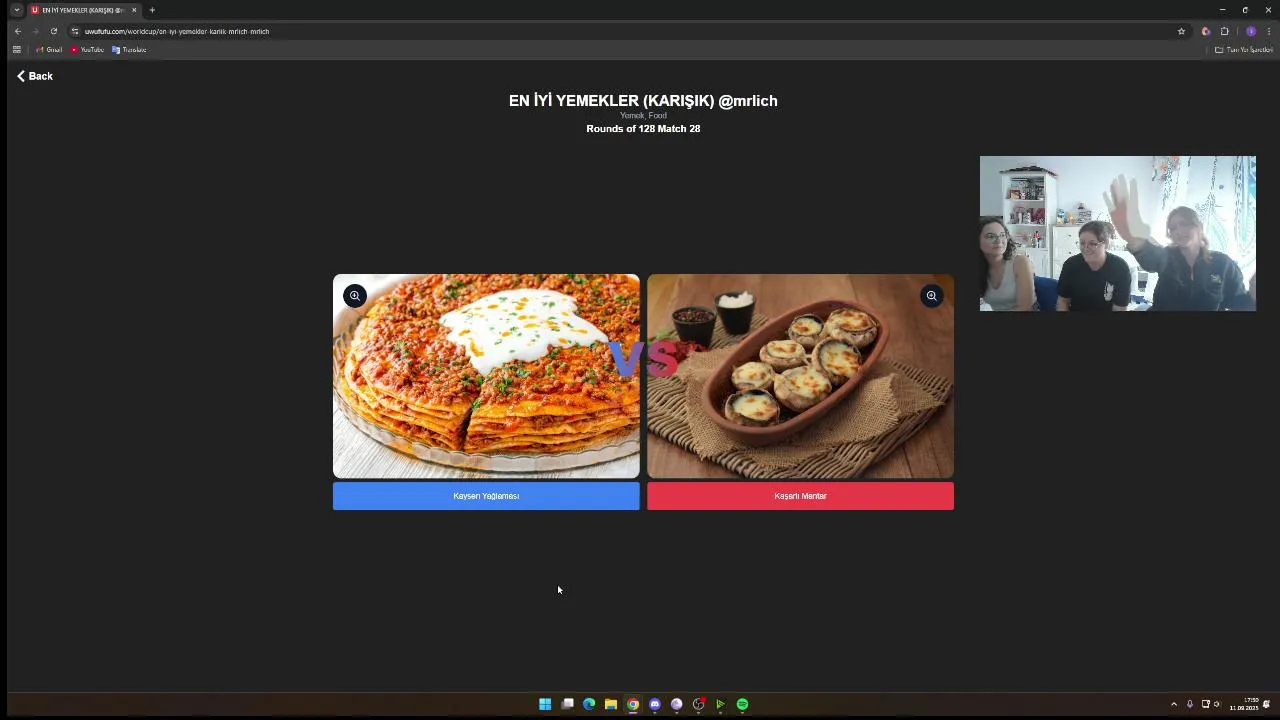This screenshot has height=720, width=1280.
Task: Reload the page with refresh icon
Action: coord(54,31)
